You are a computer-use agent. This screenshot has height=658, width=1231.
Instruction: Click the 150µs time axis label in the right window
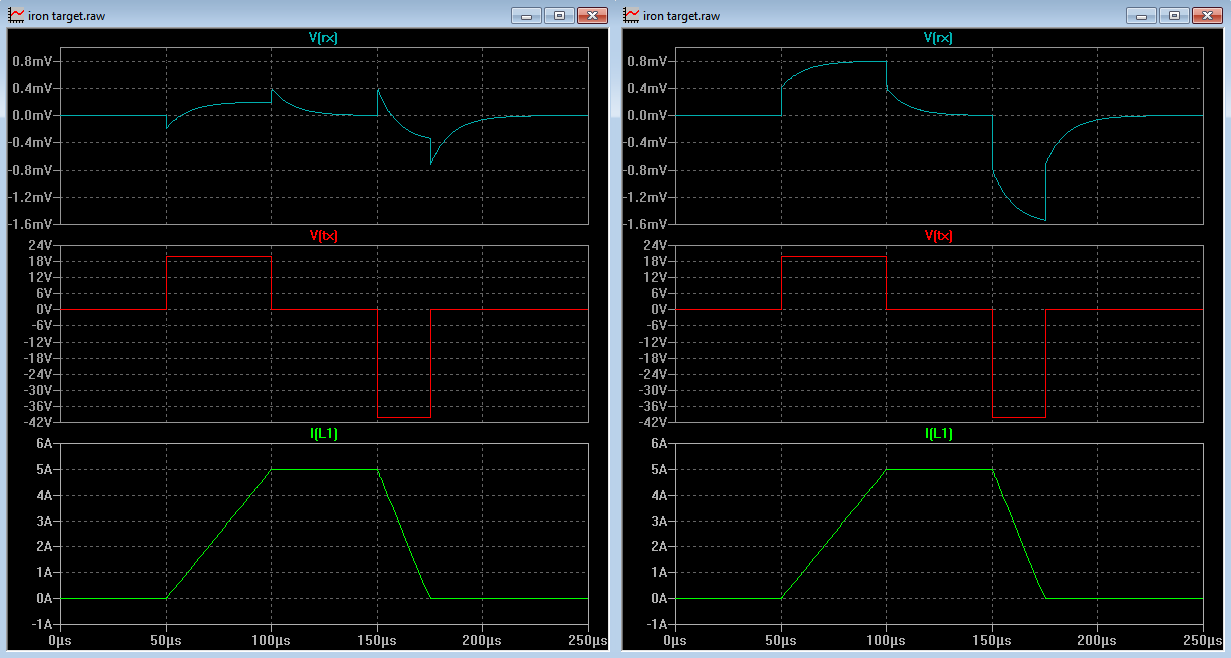992,639
